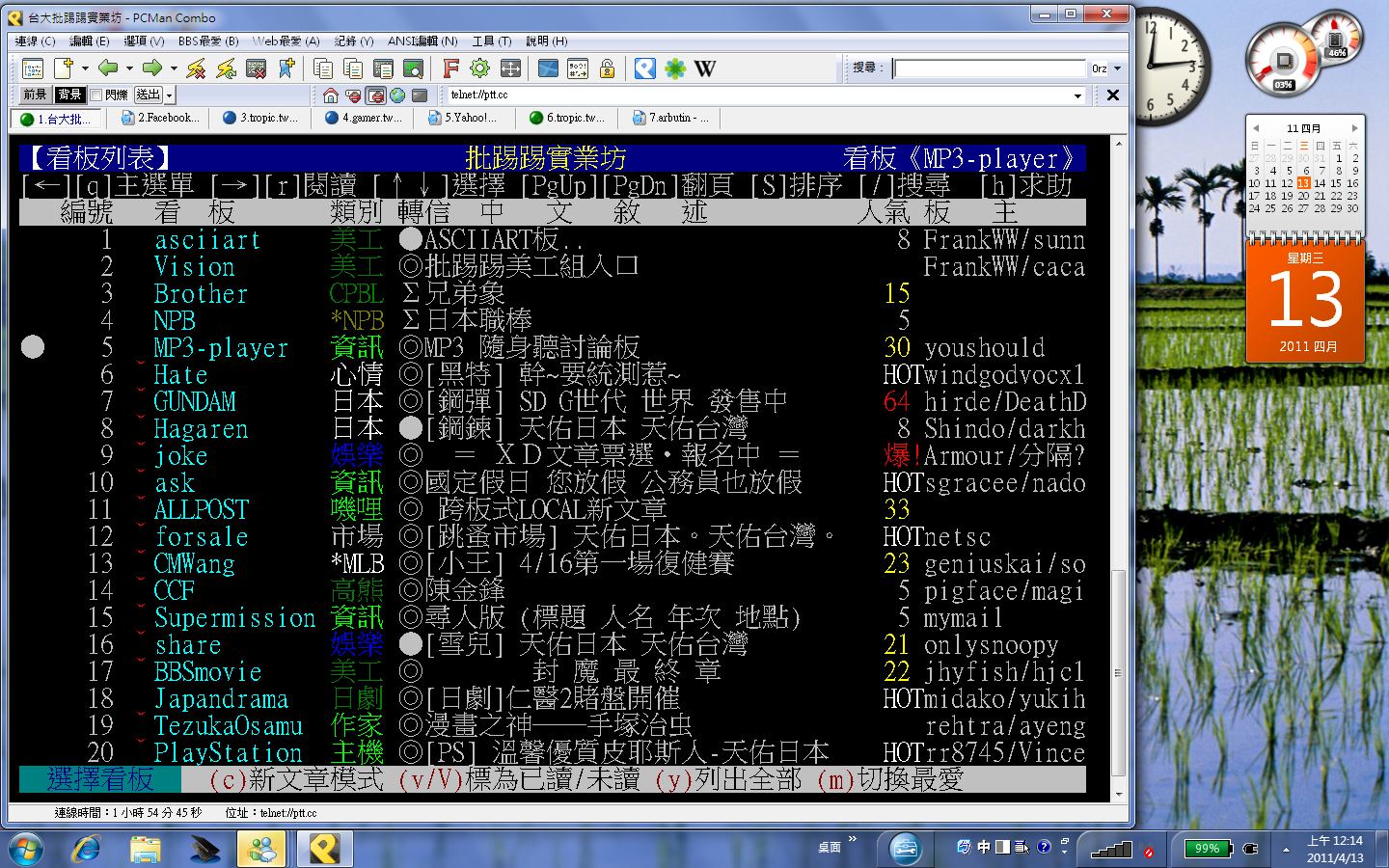This screenshot has width=1389, height=868.
Task: Expand the new connection dropdown arrow
Action: [85, 68]
